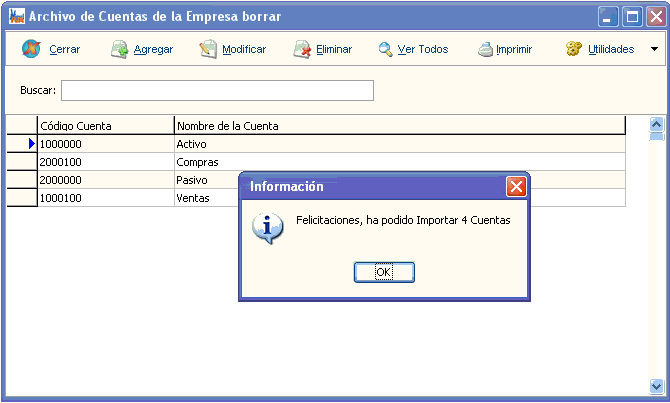Sort by Código Cuenta column header
Image resolution: width=670 pixels, height=403 pixels.
[104, 126]
